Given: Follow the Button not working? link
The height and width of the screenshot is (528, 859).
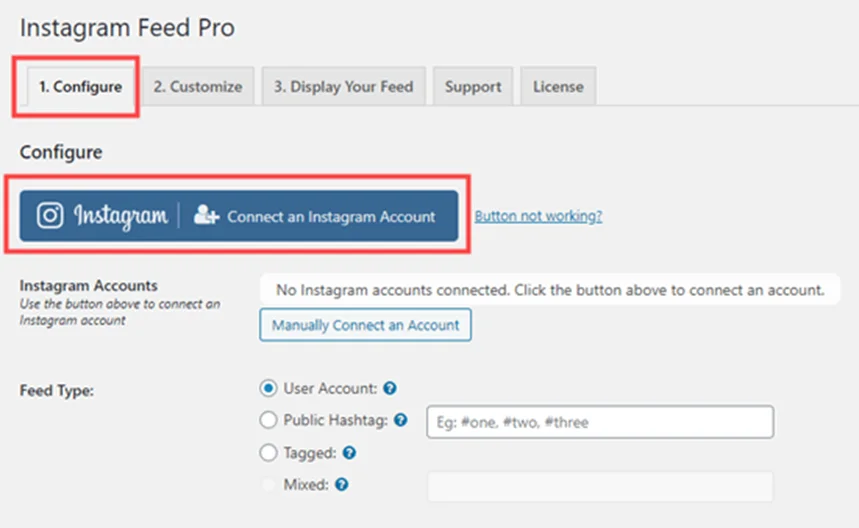Looking at the screenshot, I should [538, 216].
